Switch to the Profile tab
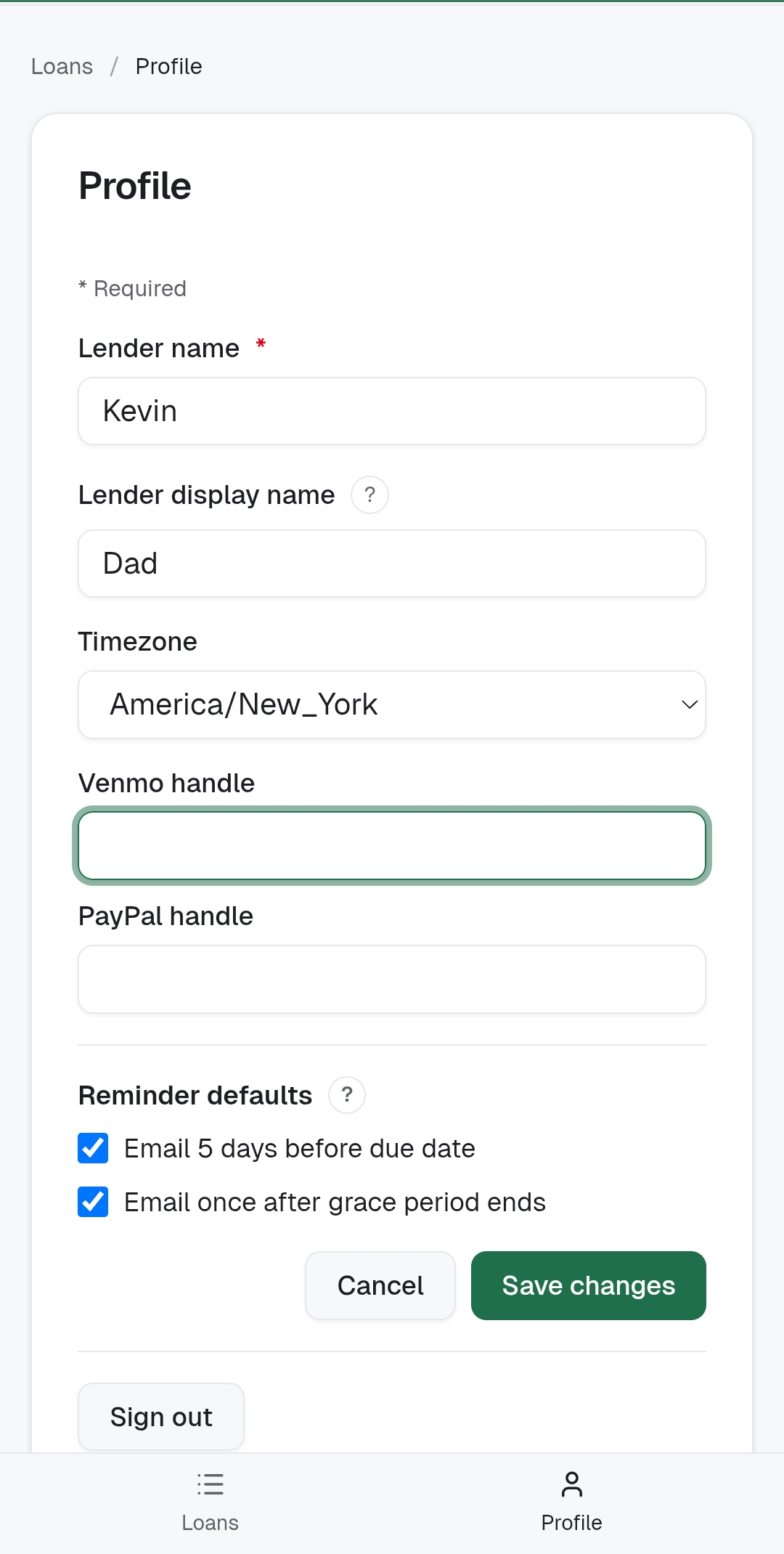 [572, 1503]
